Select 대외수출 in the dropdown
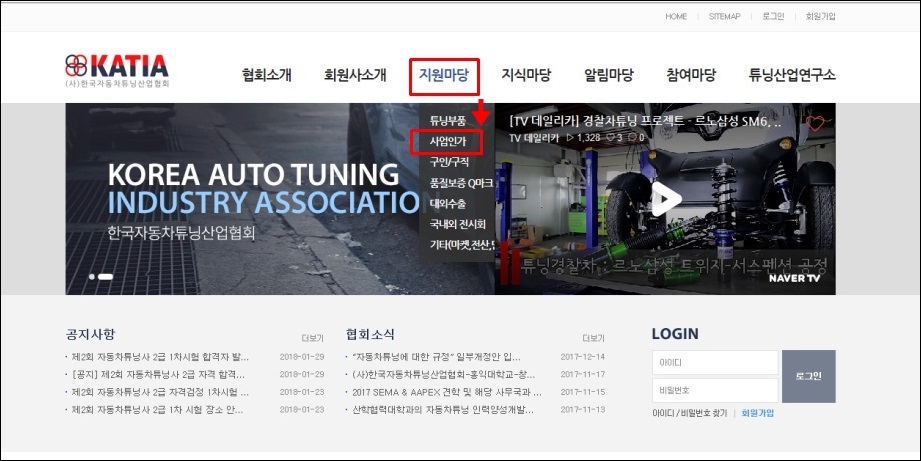The image size is (921, 461). [x=448, y=204]
